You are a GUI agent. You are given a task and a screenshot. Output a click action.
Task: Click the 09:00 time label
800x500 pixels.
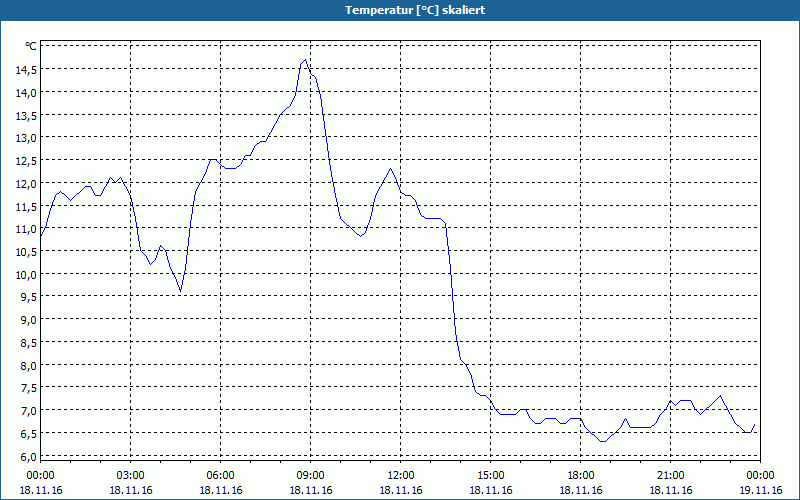(311, 476)
